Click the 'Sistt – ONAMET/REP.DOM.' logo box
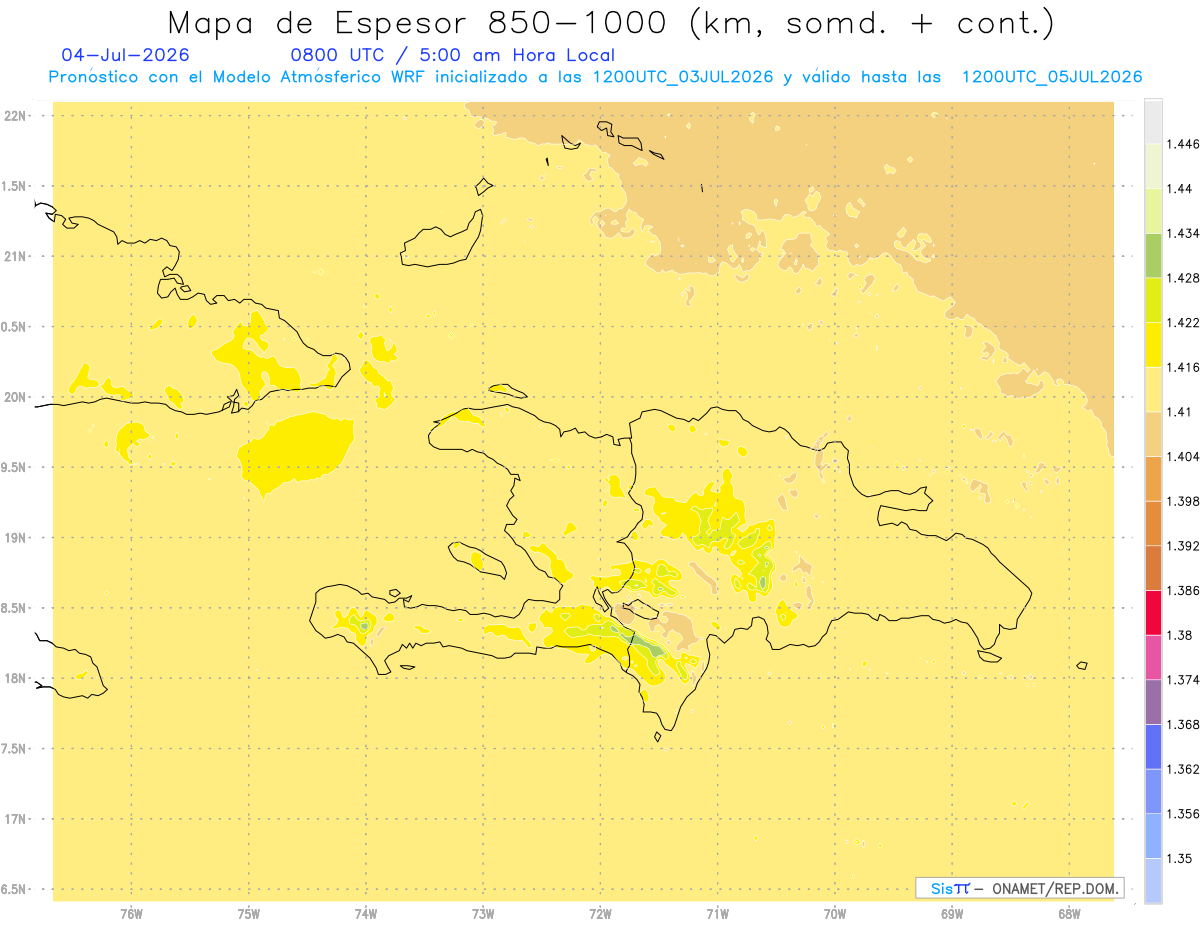Image resolution: width=1200 pixels, height=927 pixels. pyautogui.click(x=1020, y=888)
